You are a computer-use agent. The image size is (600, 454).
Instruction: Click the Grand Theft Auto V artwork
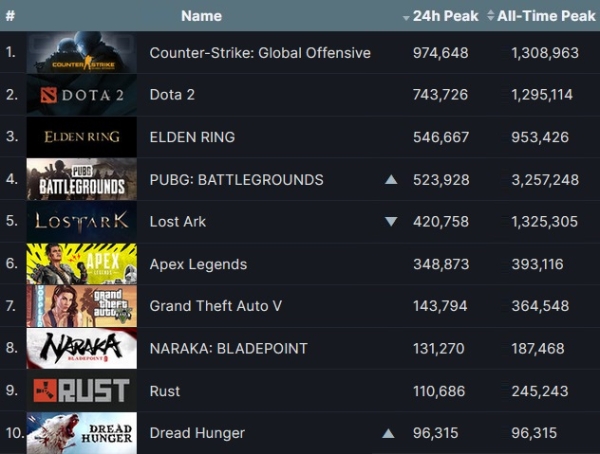[x=82, y=306]
